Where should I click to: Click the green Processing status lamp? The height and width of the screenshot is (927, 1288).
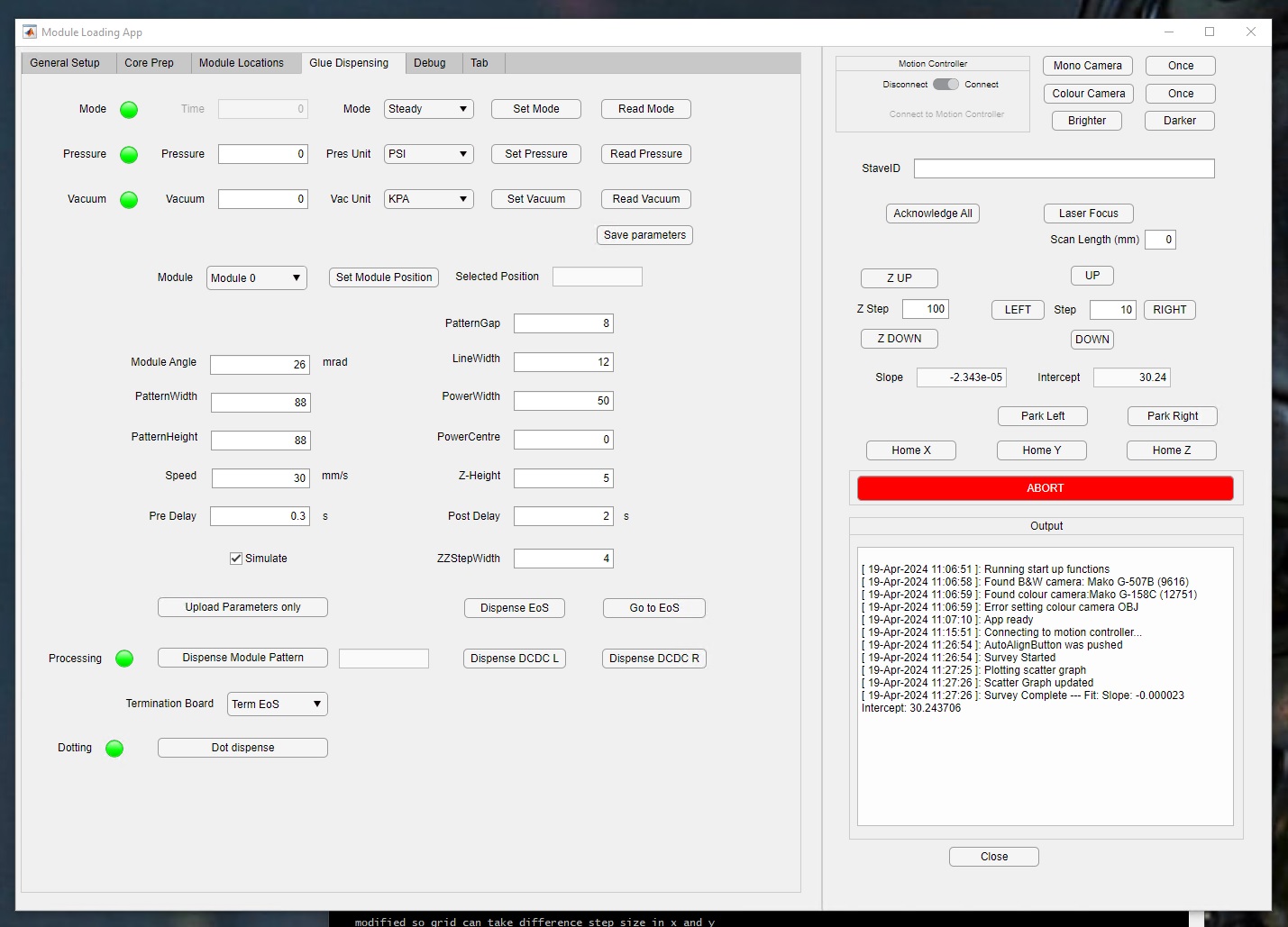[x=124, y=659]
